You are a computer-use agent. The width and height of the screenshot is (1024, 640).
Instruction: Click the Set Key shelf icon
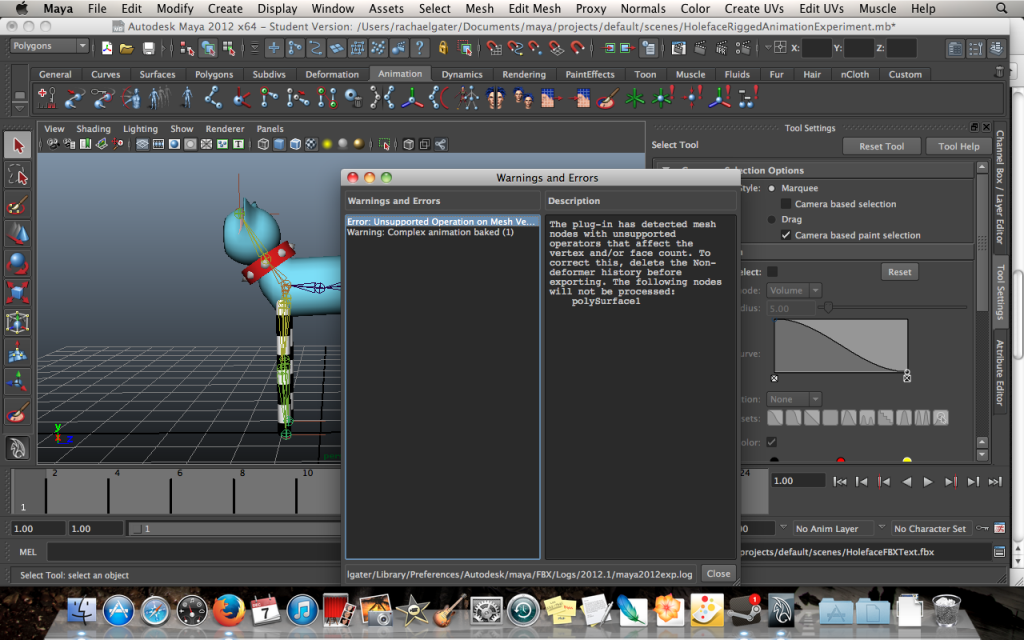click(x=46, y=97)
